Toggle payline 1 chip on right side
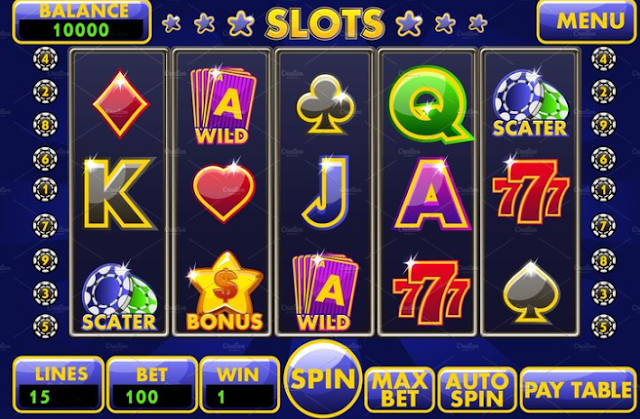The image size is (640, 419). (x=604, y=189)
